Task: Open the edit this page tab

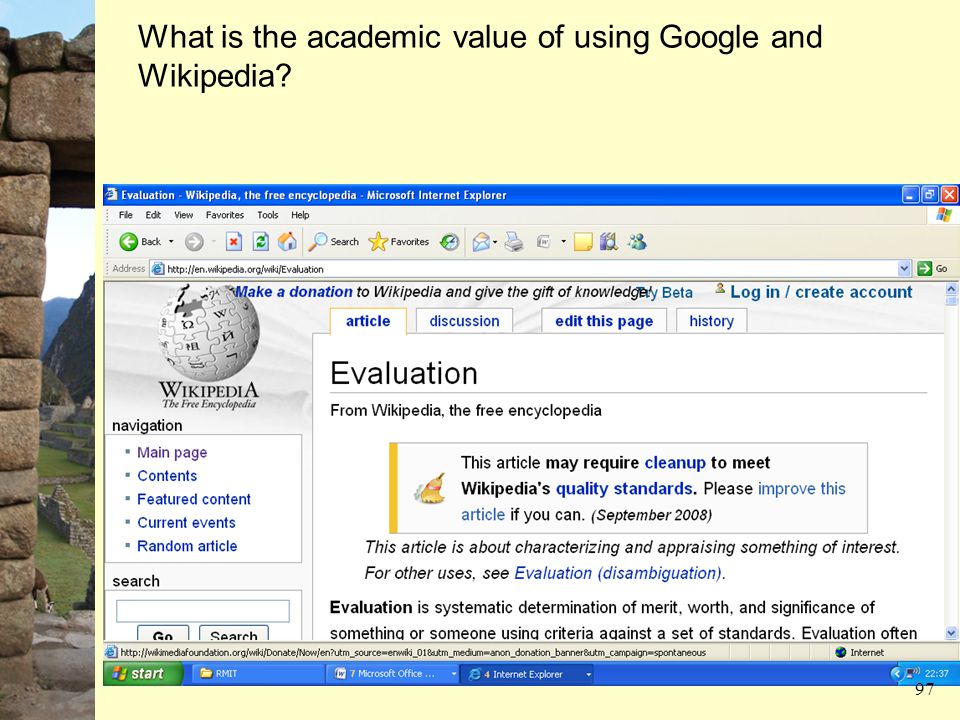Action: 604,321
